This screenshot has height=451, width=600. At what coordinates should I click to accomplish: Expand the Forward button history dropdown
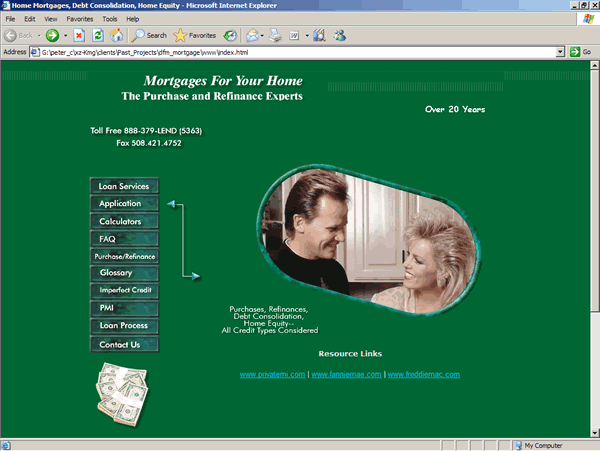65,36
